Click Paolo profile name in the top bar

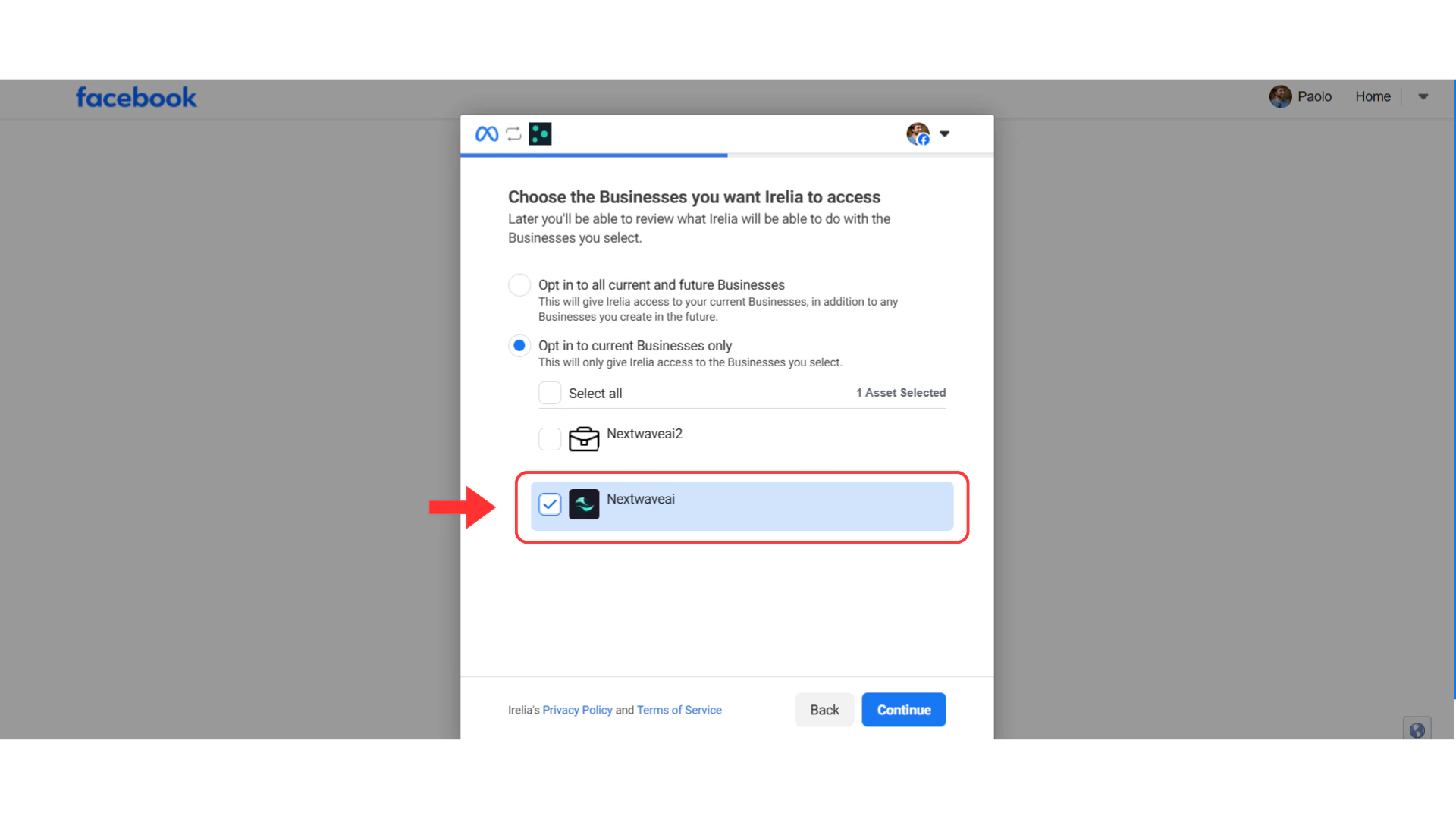tap(1314, 96)
